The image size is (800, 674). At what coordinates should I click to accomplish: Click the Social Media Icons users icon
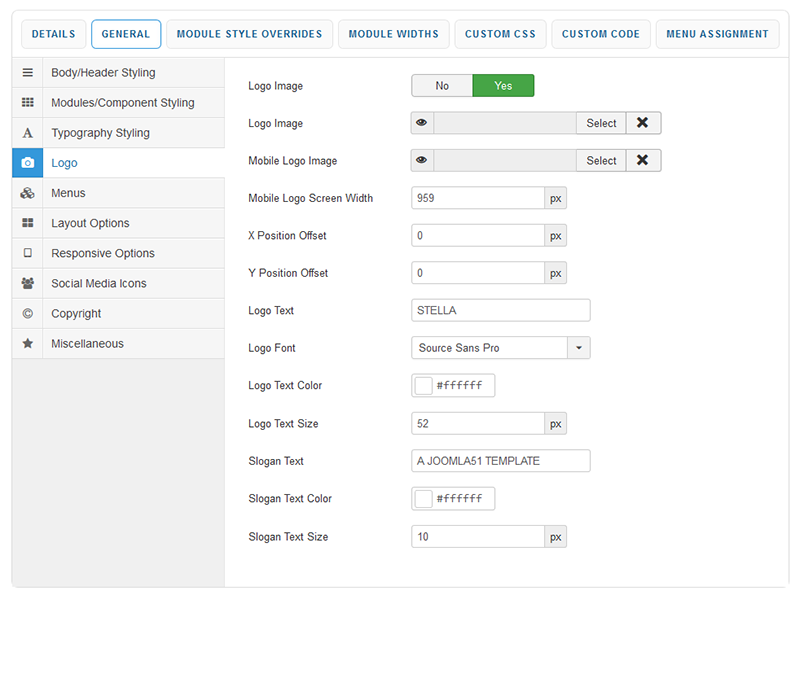(x=27, y=283)
